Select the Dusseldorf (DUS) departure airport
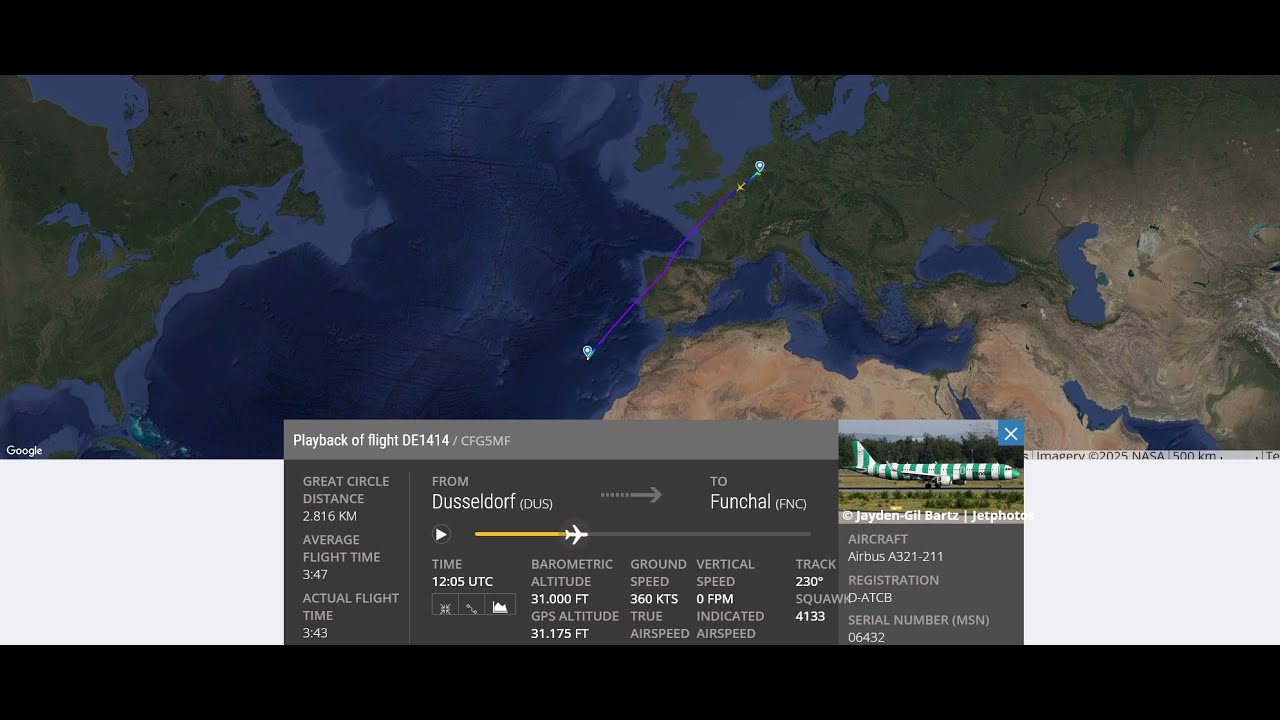 click(x=492, y=502)
